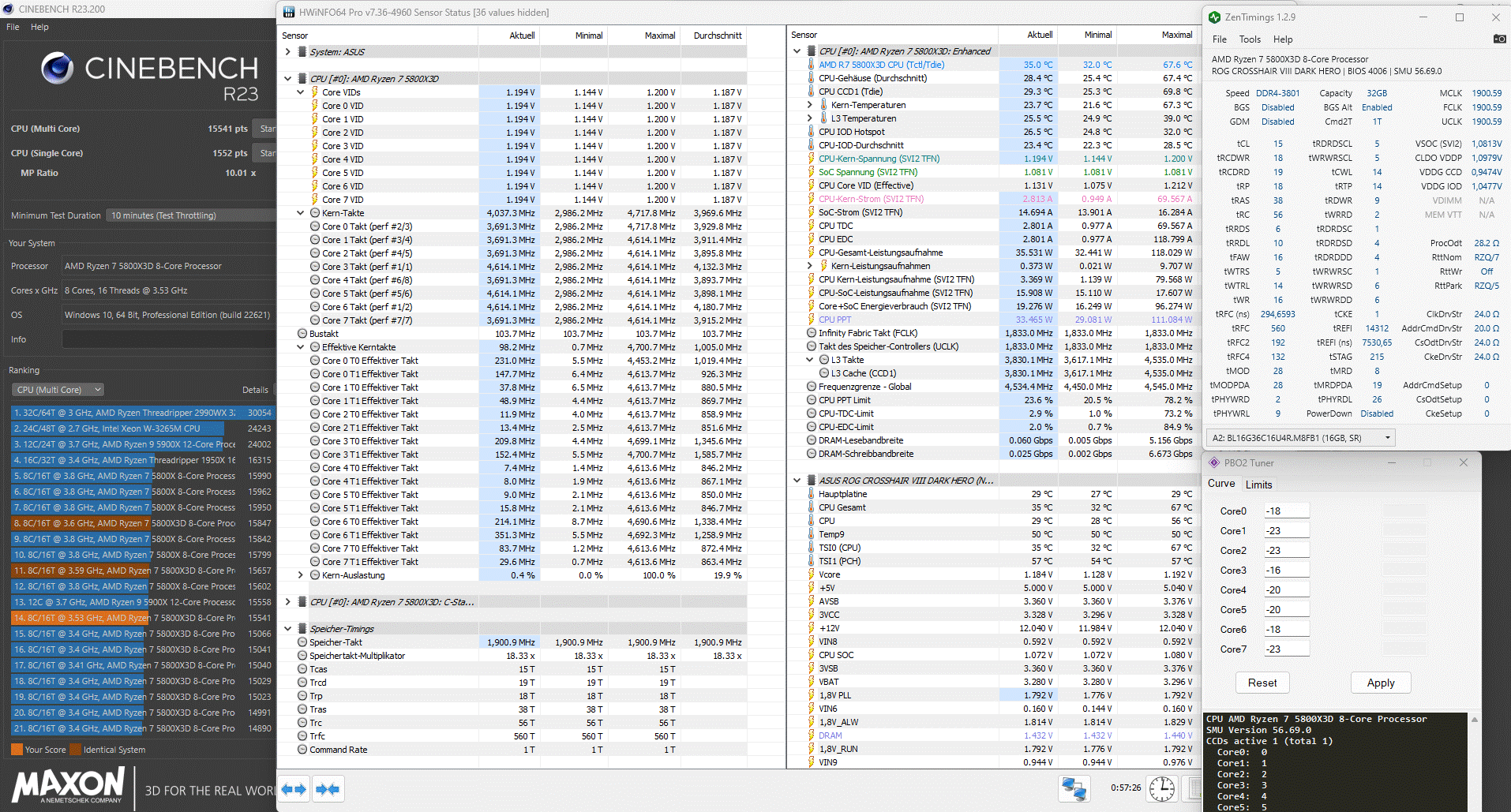
Task: Click the Tcas timing icon
Action: (302, 669)
